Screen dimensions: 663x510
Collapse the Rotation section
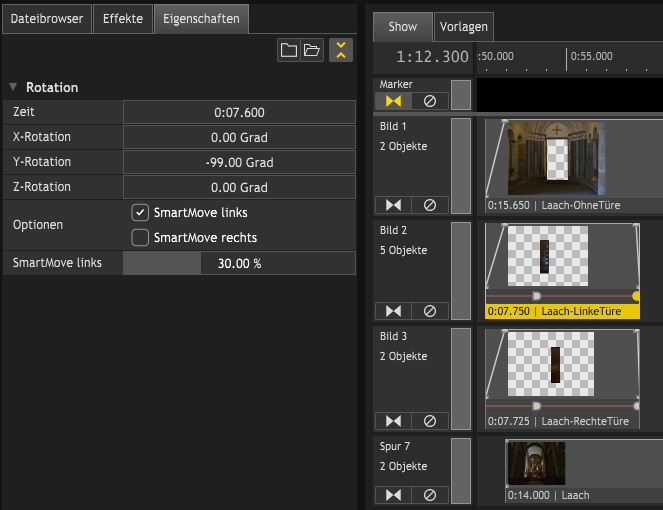point(13,88)
